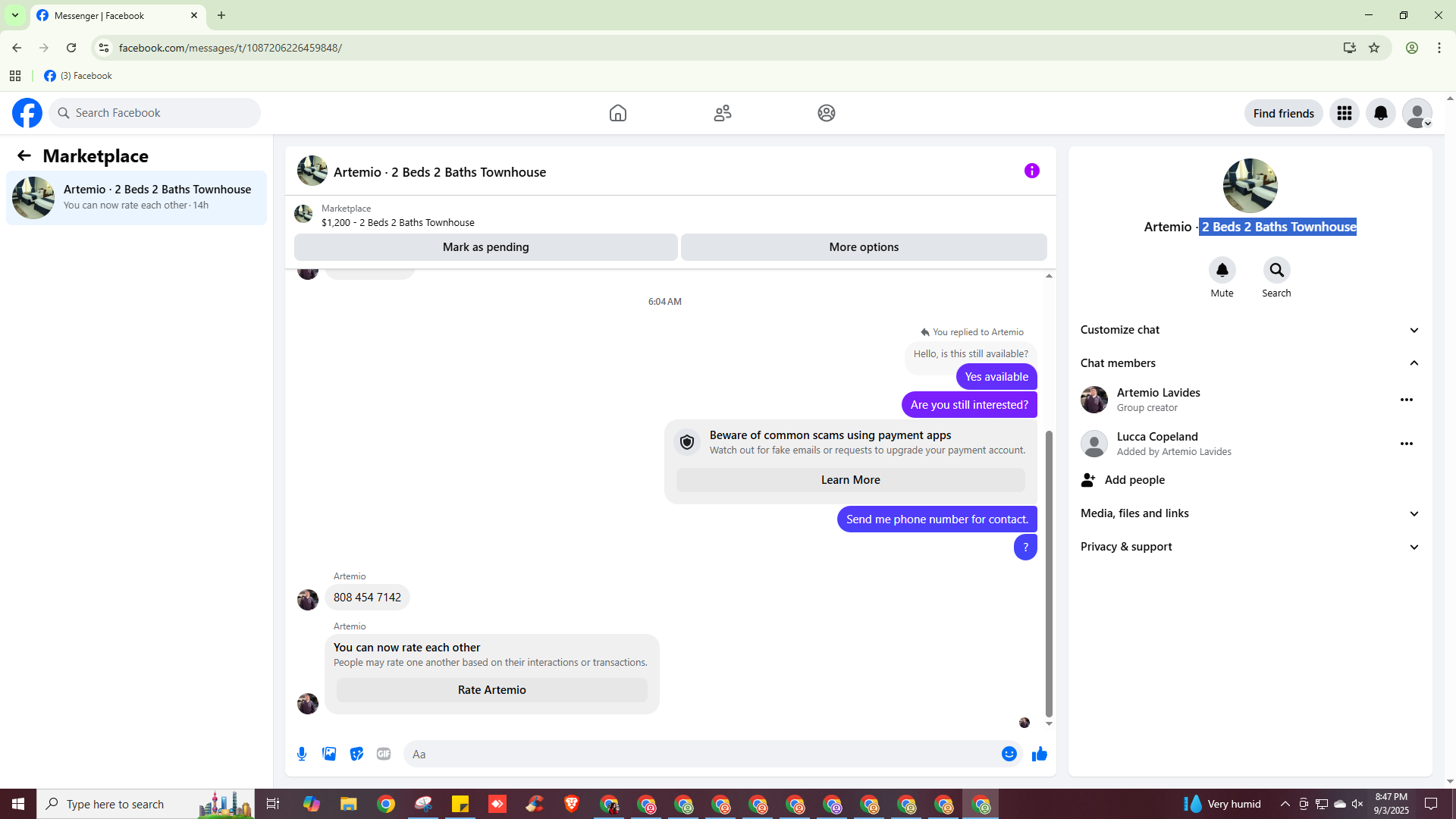Expand the Customize chat section
1456x819 pixels.
[1250, 330]
